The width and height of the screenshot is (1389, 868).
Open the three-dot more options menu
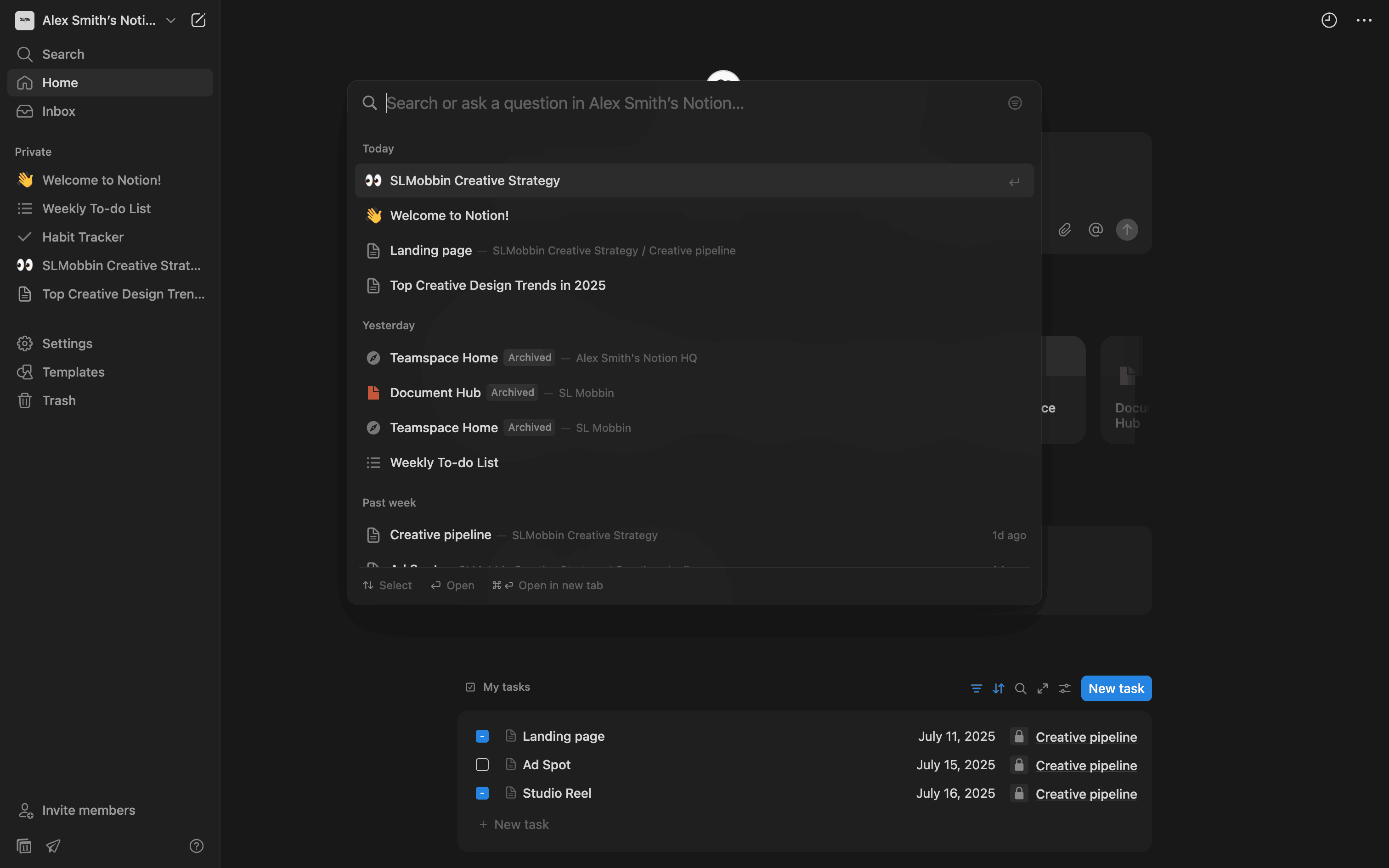click(x=1364, y=21)
